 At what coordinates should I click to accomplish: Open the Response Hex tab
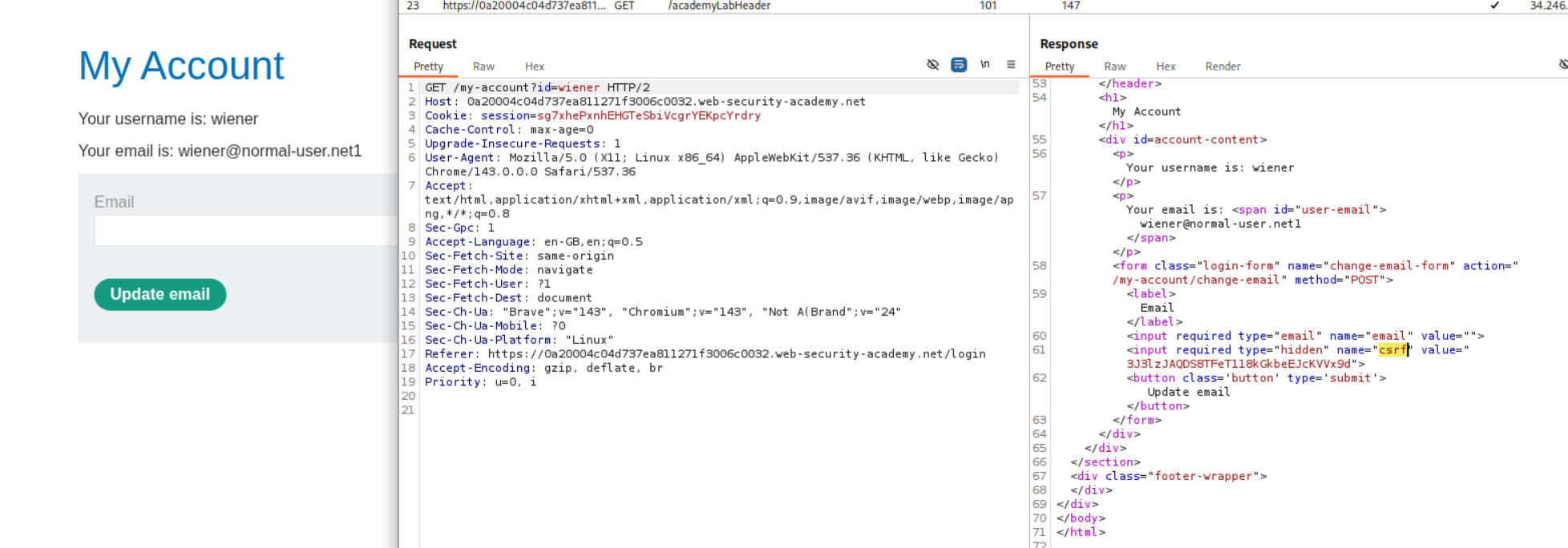[1166, 66]
